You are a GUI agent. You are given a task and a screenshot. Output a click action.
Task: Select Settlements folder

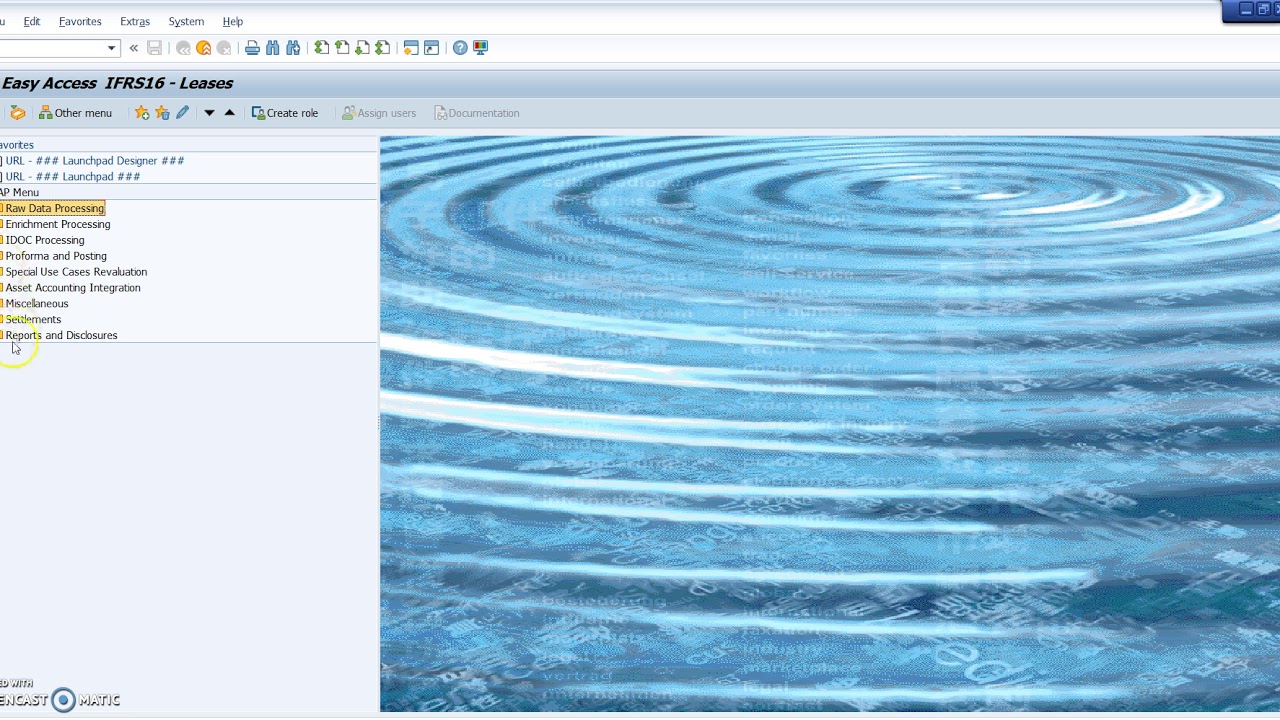(33, 320)
